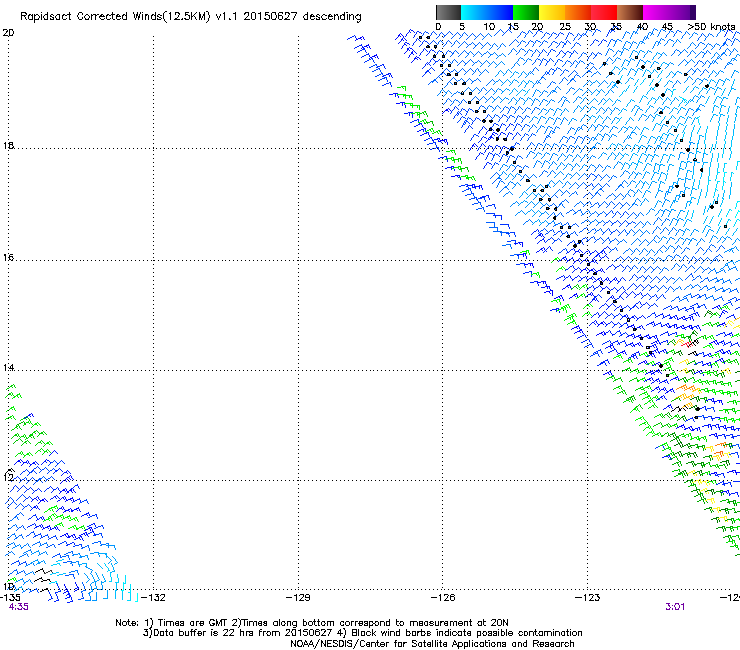Click the cyan 5-10 knots legend segment

[474, 12]
